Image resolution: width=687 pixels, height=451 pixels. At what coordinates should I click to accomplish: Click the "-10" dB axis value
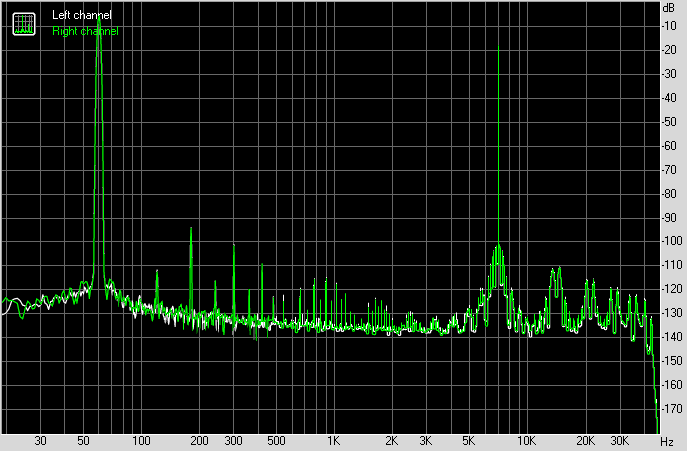tap(669, 26)
